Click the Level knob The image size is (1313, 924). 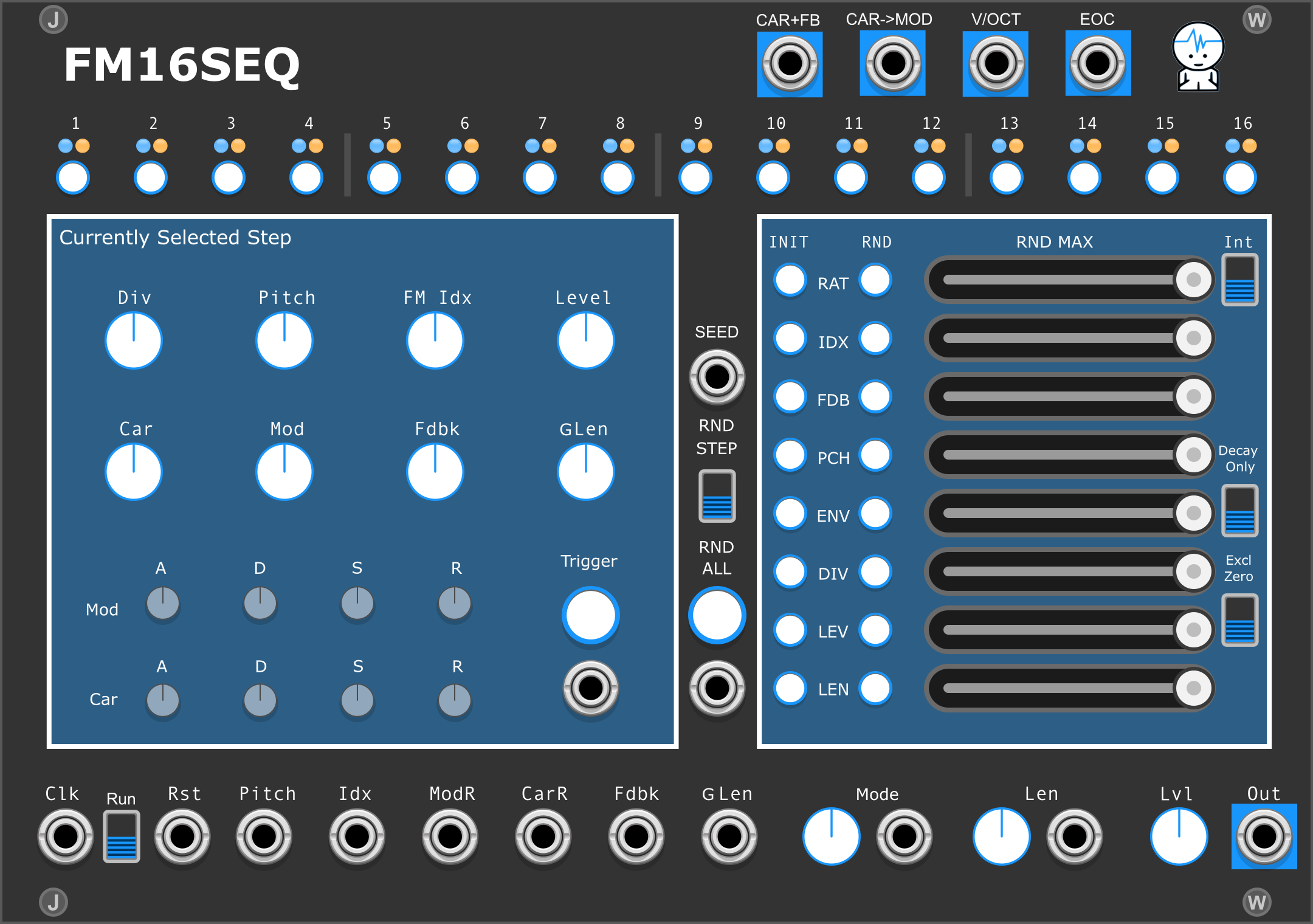click(586, 340)
